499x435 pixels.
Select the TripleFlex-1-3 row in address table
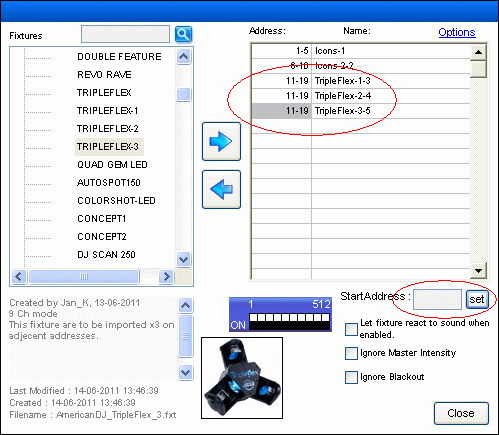click(361, 81)
